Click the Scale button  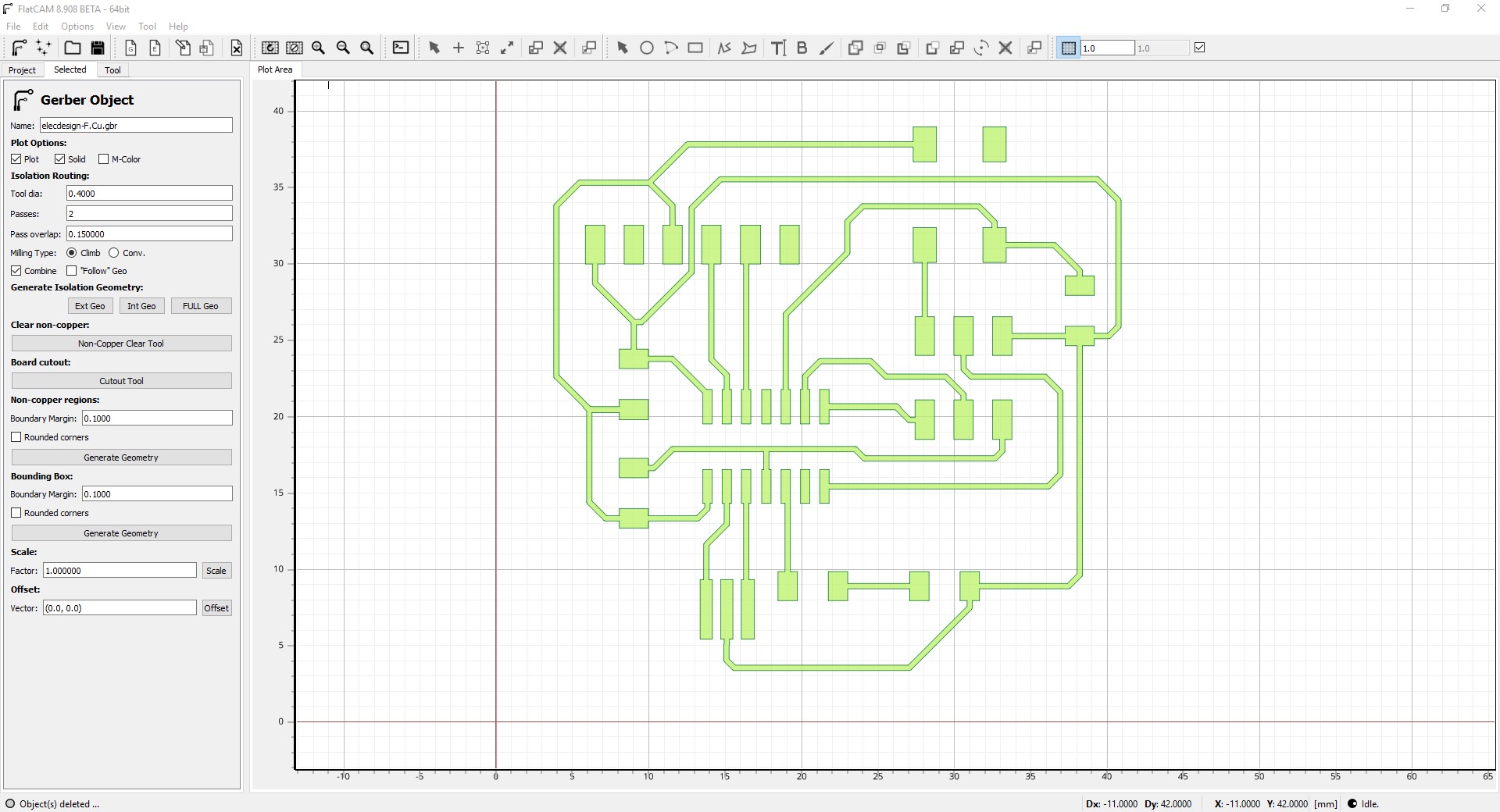pyautogui.click(x=216, y=571)
